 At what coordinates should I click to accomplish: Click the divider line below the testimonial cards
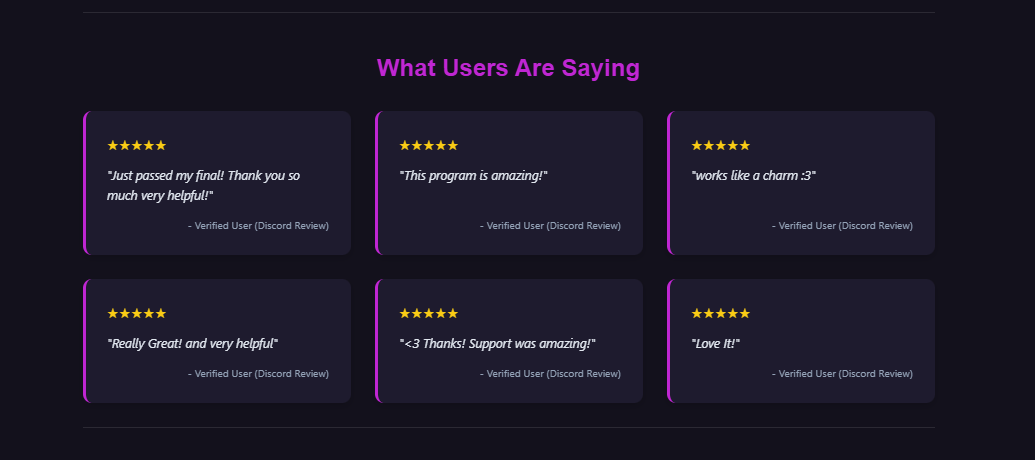point(508,428)
